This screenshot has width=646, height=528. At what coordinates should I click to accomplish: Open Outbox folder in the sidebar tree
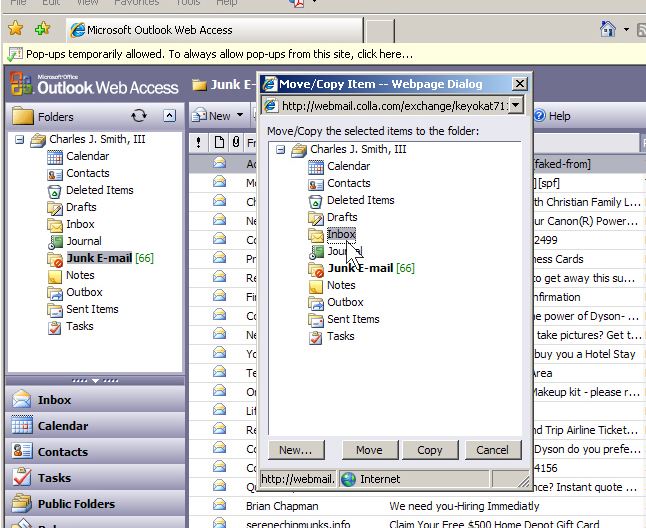point(84,292)
